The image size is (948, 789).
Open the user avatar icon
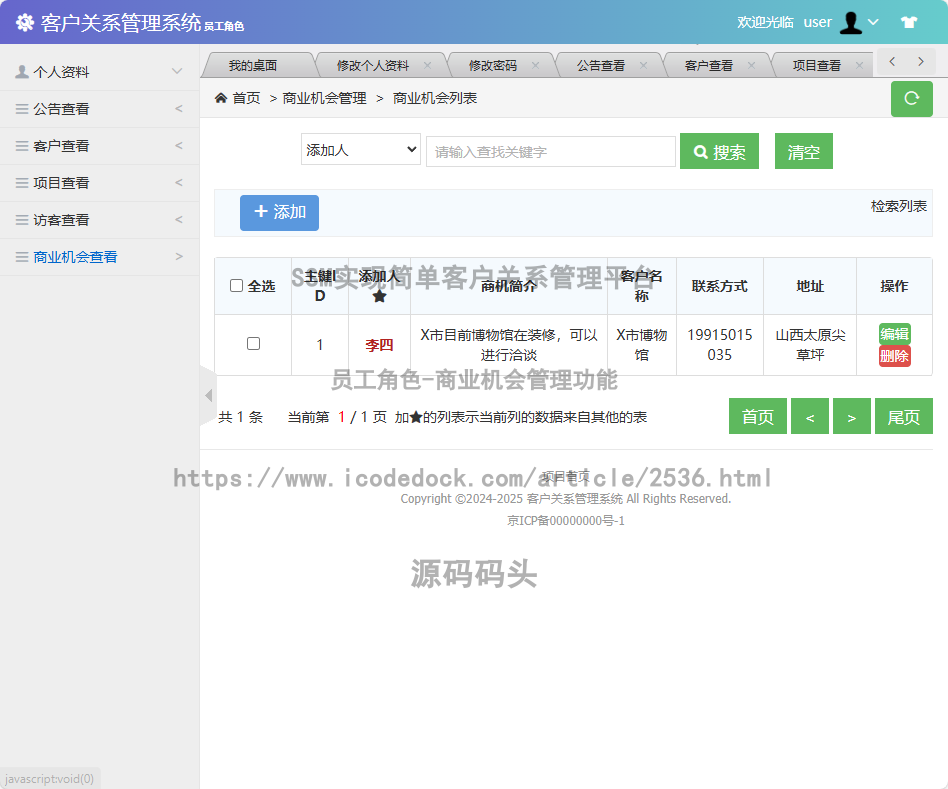851,22
